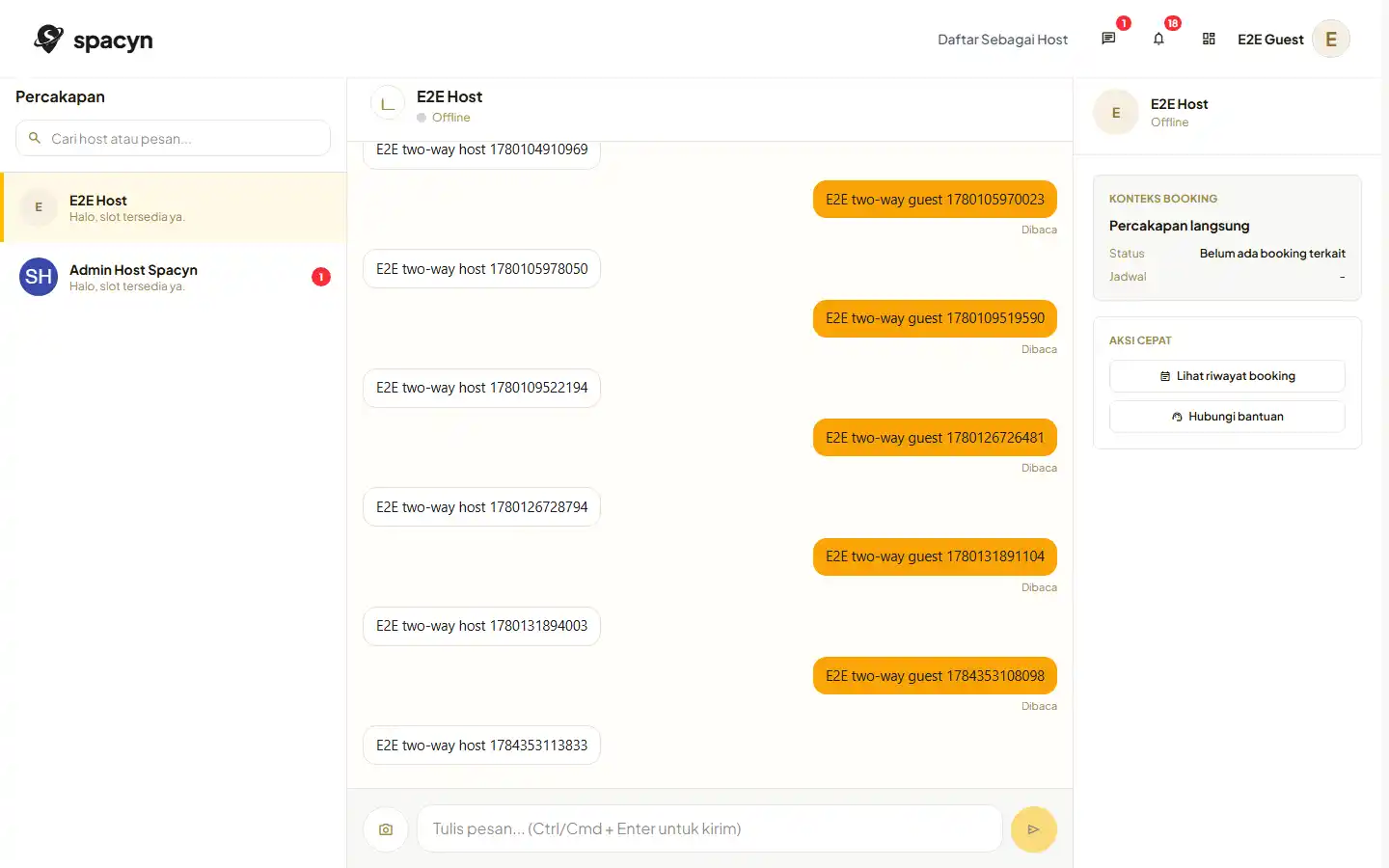
Task: Click KONTEKS BOOKING section label
Action: pos(1163,199)
